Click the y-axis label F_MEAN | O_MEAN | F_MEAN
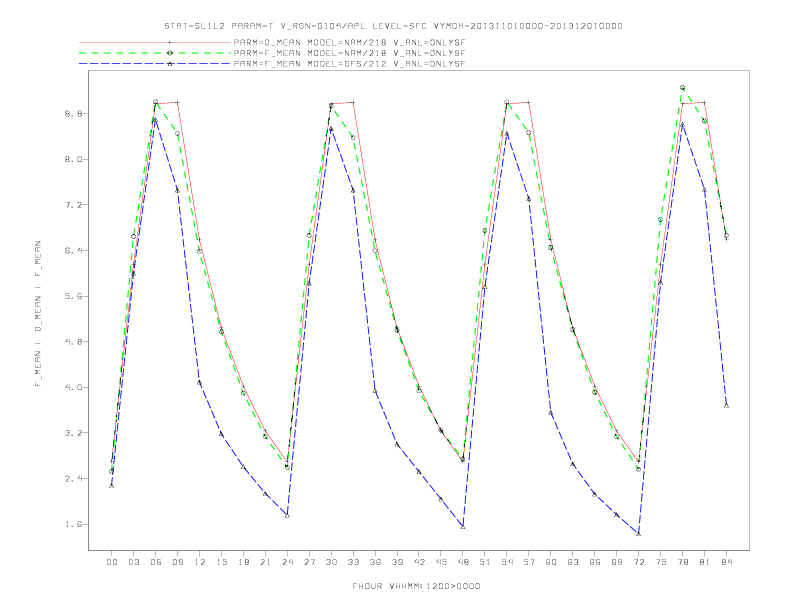Image resolution: width=792 pixels, height=612 pixels. tap(38, 314)
